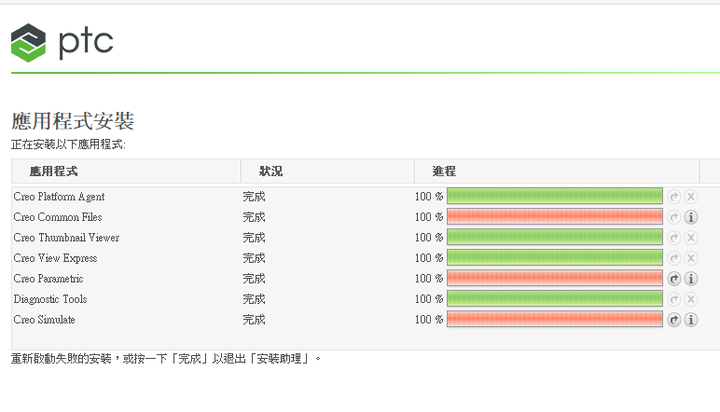The width and height of the screenshot is (720, 412).
Task: Retry Creo Common Files installation
Action: [674, 217]
